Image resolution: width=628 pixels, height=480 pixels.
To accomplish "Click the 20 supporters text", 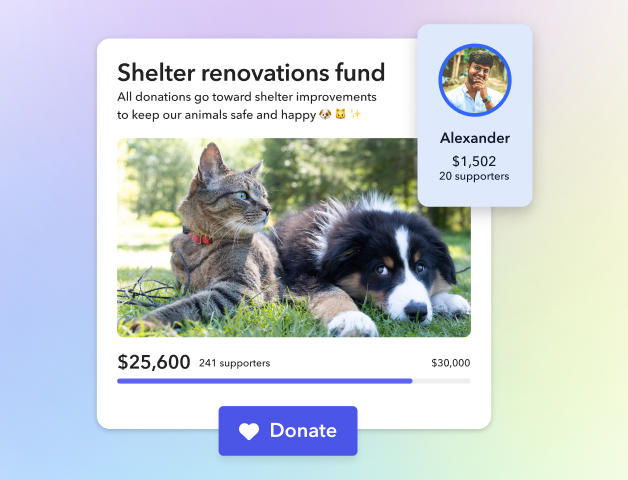I will pyautogui.click(x=474, y=176).
